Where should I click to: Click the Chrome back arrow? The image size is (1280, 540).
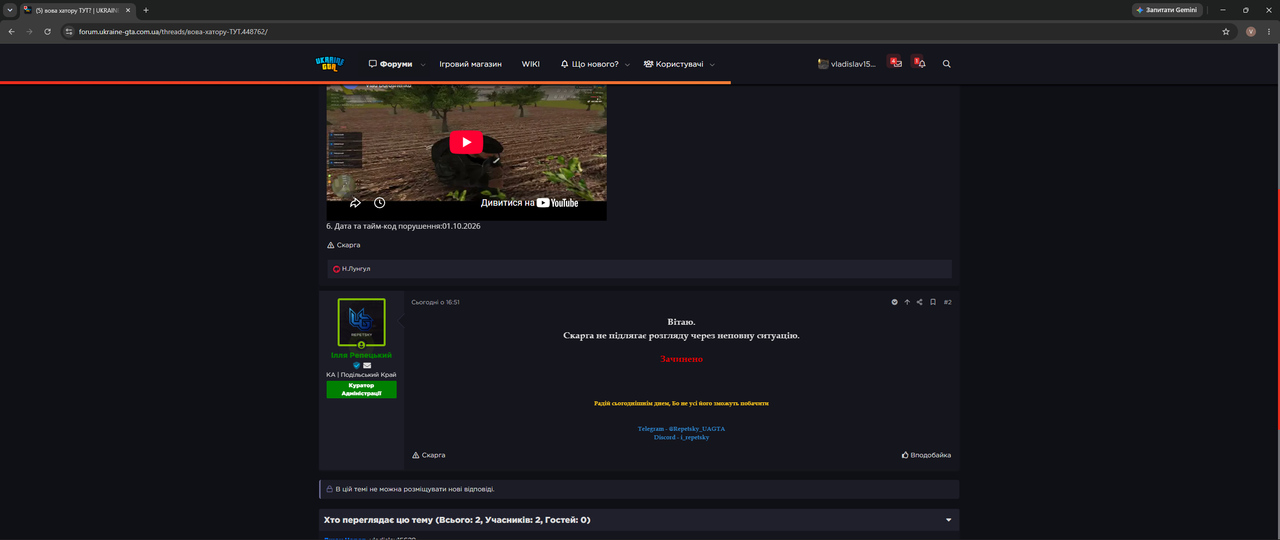click(x=11, y=31)
